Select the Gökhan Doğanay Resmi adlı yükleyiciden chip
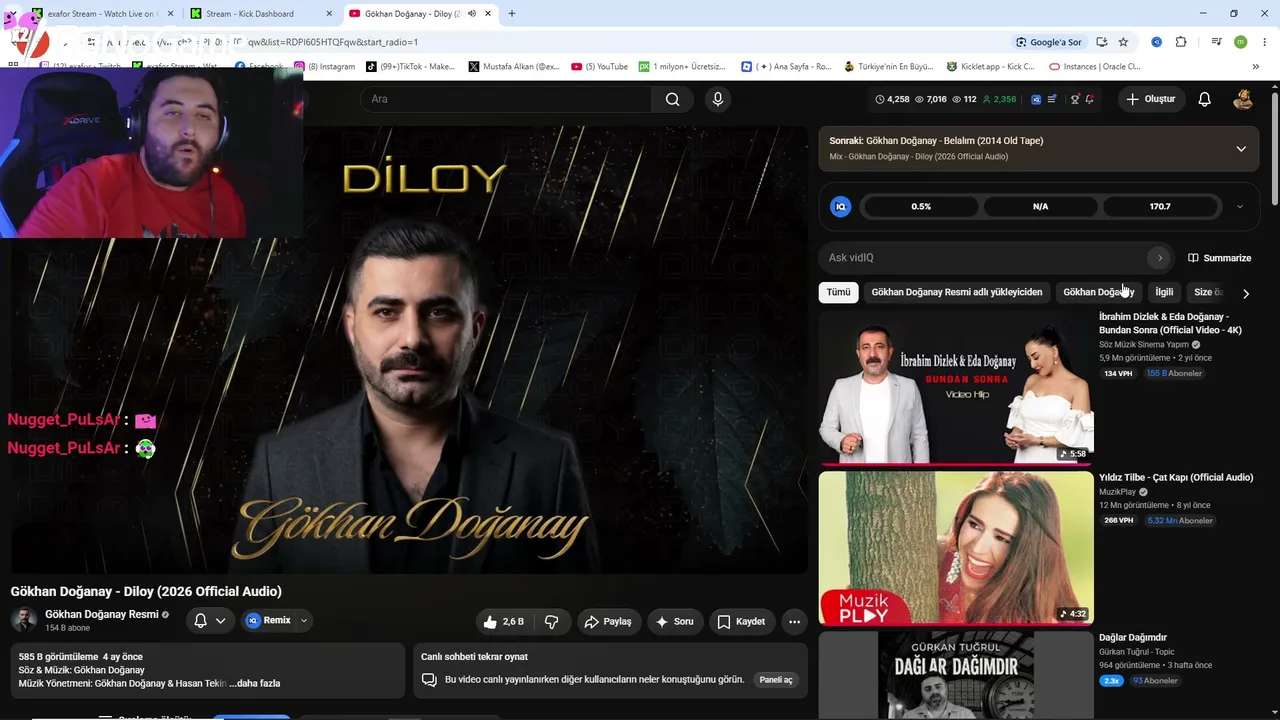Screen dimensions: 1280x720 click(x=957, y=292)
